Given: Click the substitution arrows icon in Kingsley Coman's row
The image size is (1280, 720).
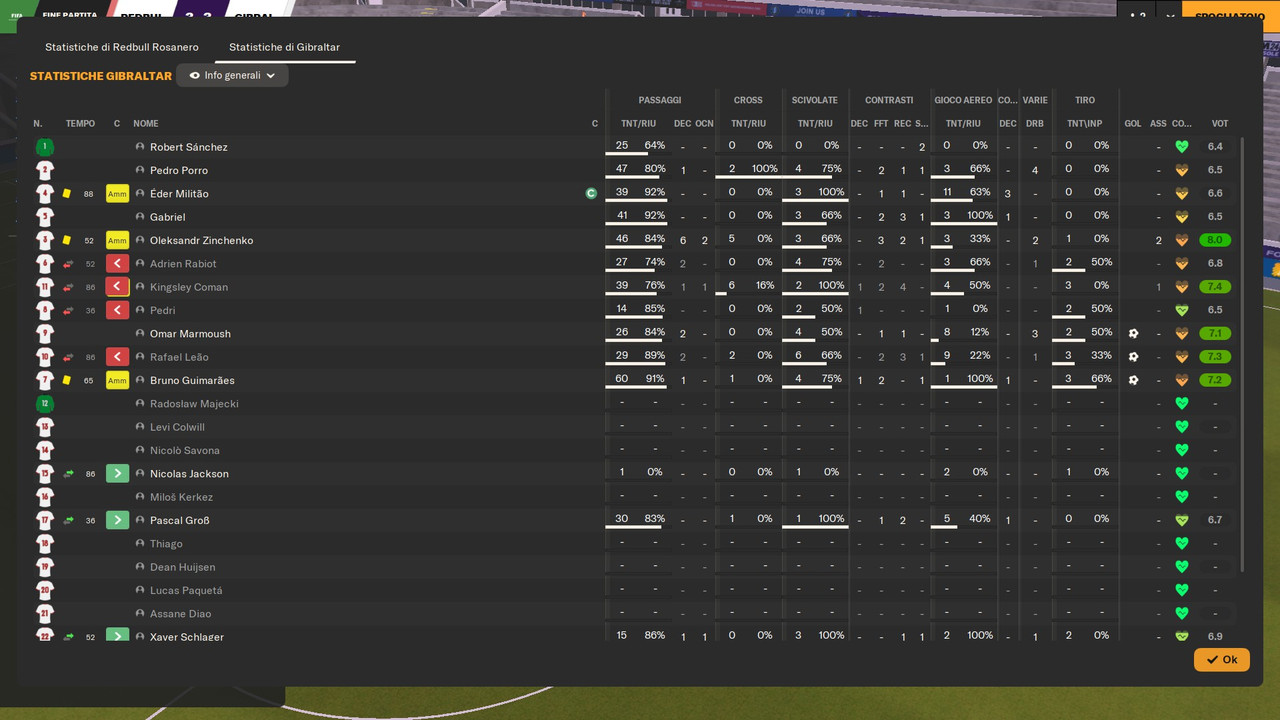Looking at the screenshot, I should (x=68, y=287).
